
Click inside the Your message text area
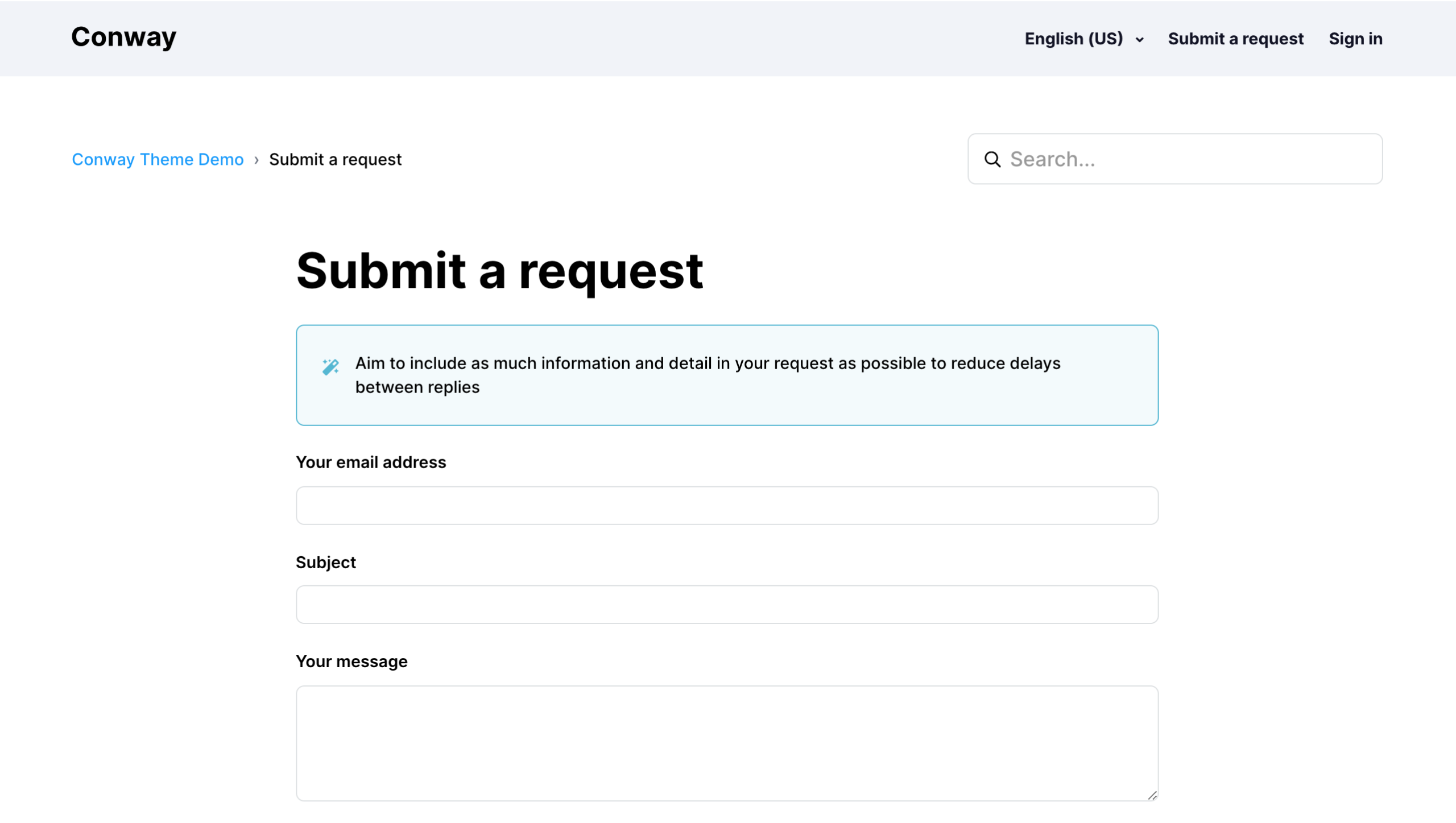click(726, 739)
